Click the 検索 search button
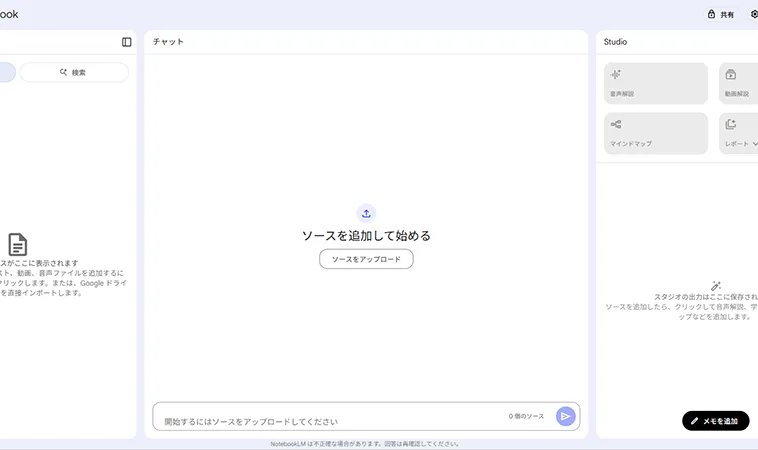 [x=74, y=72]
